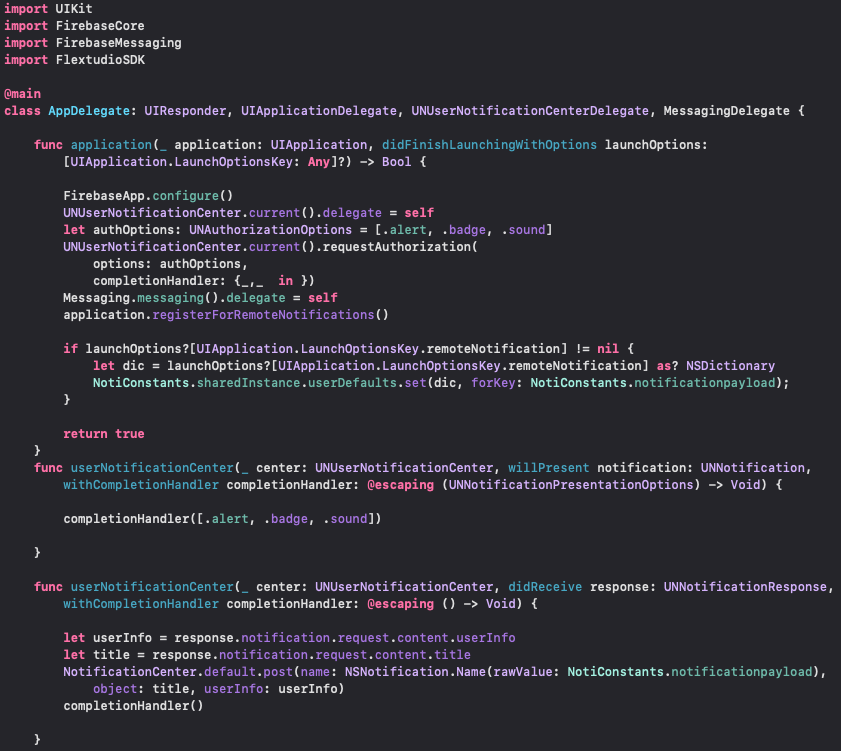Click 'userInfo' in 'let userInfo' declaration
Screen dimensions: 841x751
coord(122,638)
